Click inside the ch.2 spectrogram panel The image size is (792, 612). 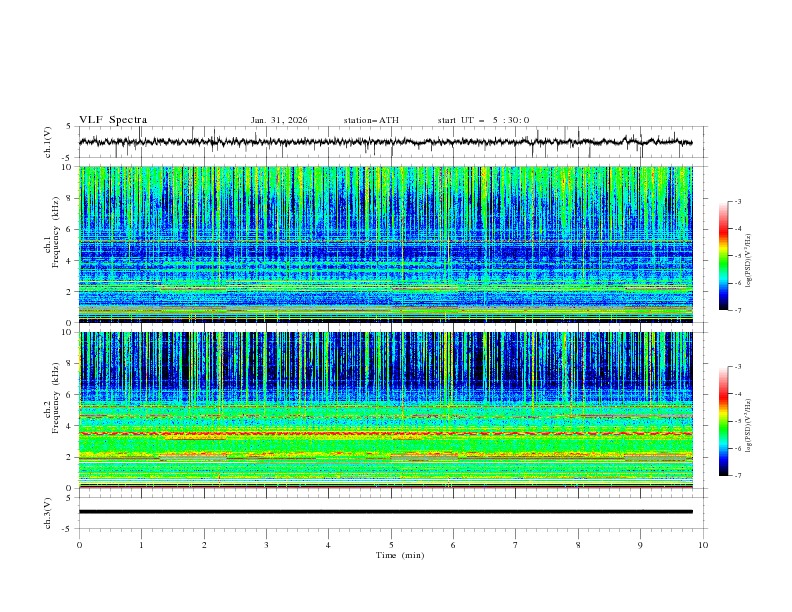390,409
